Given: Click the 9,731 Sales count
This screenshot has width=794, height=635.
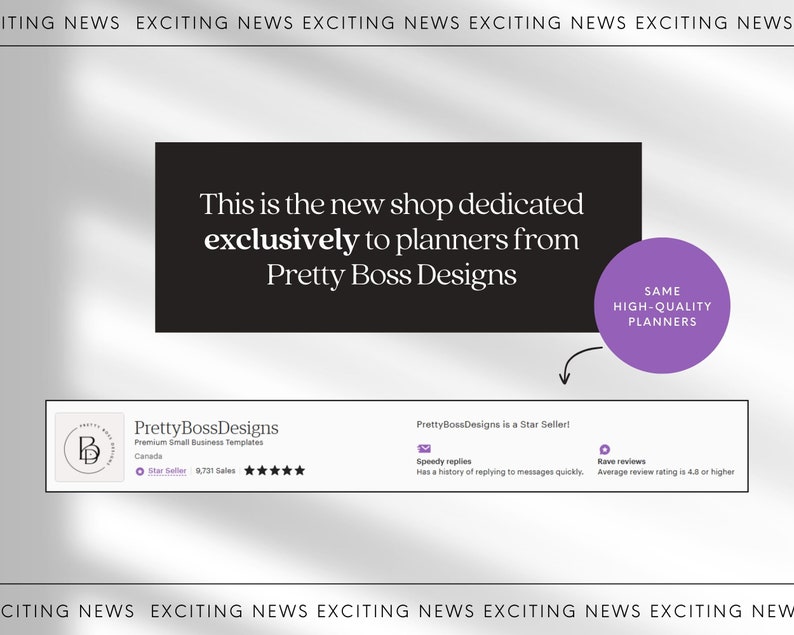Looking at the screenshot, I should pyautogui.click(x=215, y=470).
